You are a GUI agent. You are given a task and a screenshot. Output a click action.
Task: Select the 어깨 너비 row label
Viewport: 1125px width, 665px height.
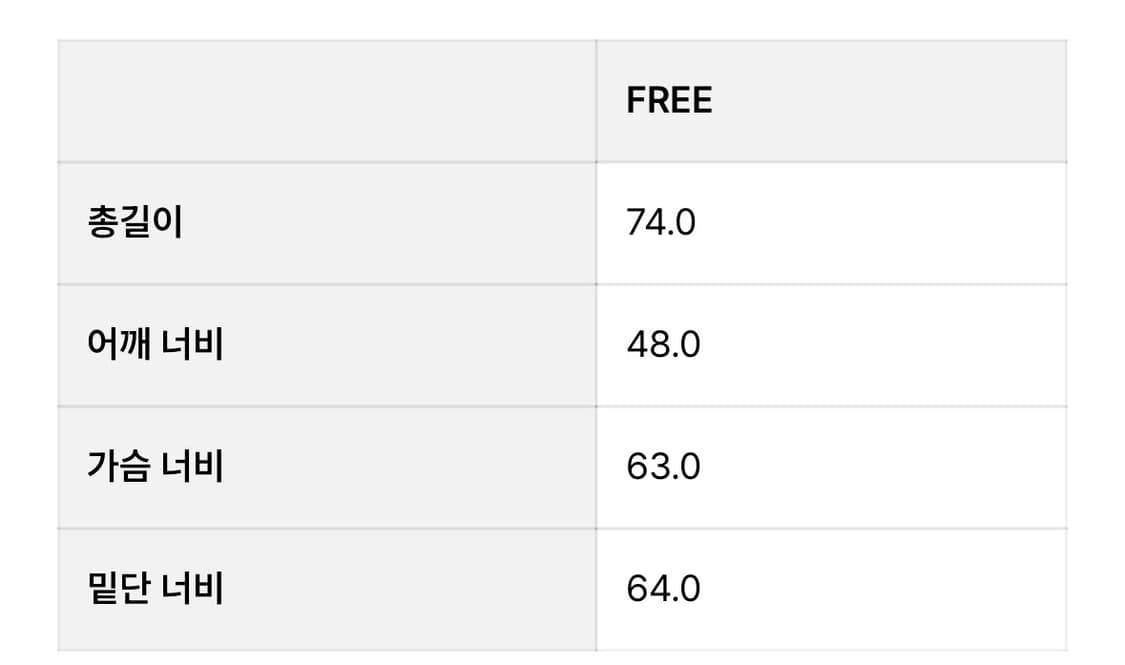click(155, 344)
